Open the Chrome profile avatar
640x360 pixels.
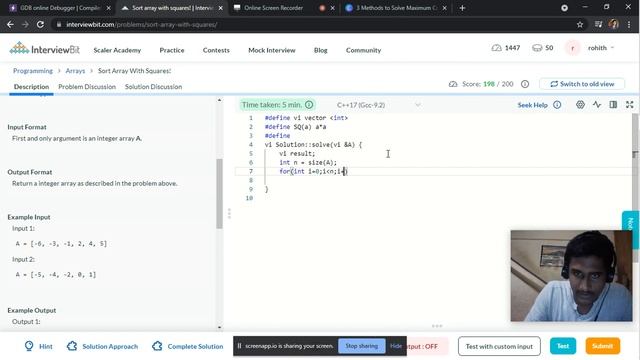click(613, 24)
